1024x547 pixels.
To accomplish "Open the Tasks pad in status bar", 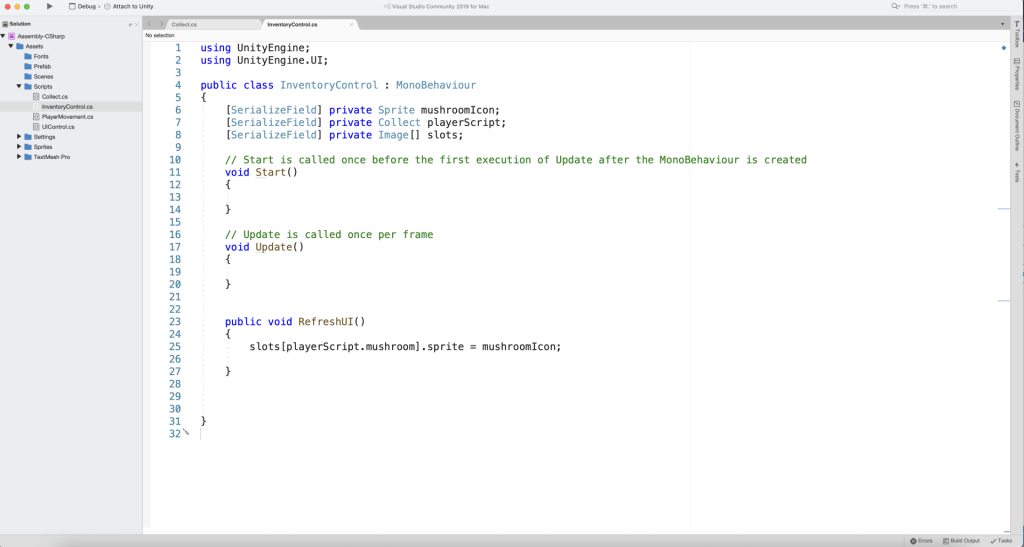I will point(1001,540).
